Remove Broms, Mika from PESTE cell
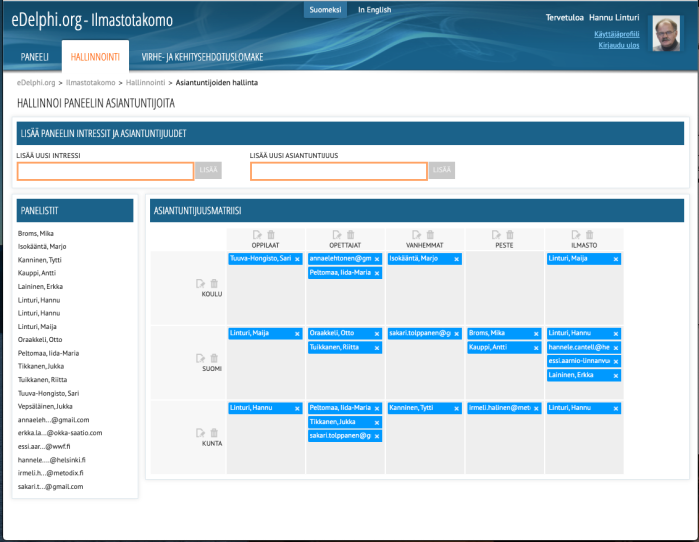The image size is (699, 542). pos(536,334)
